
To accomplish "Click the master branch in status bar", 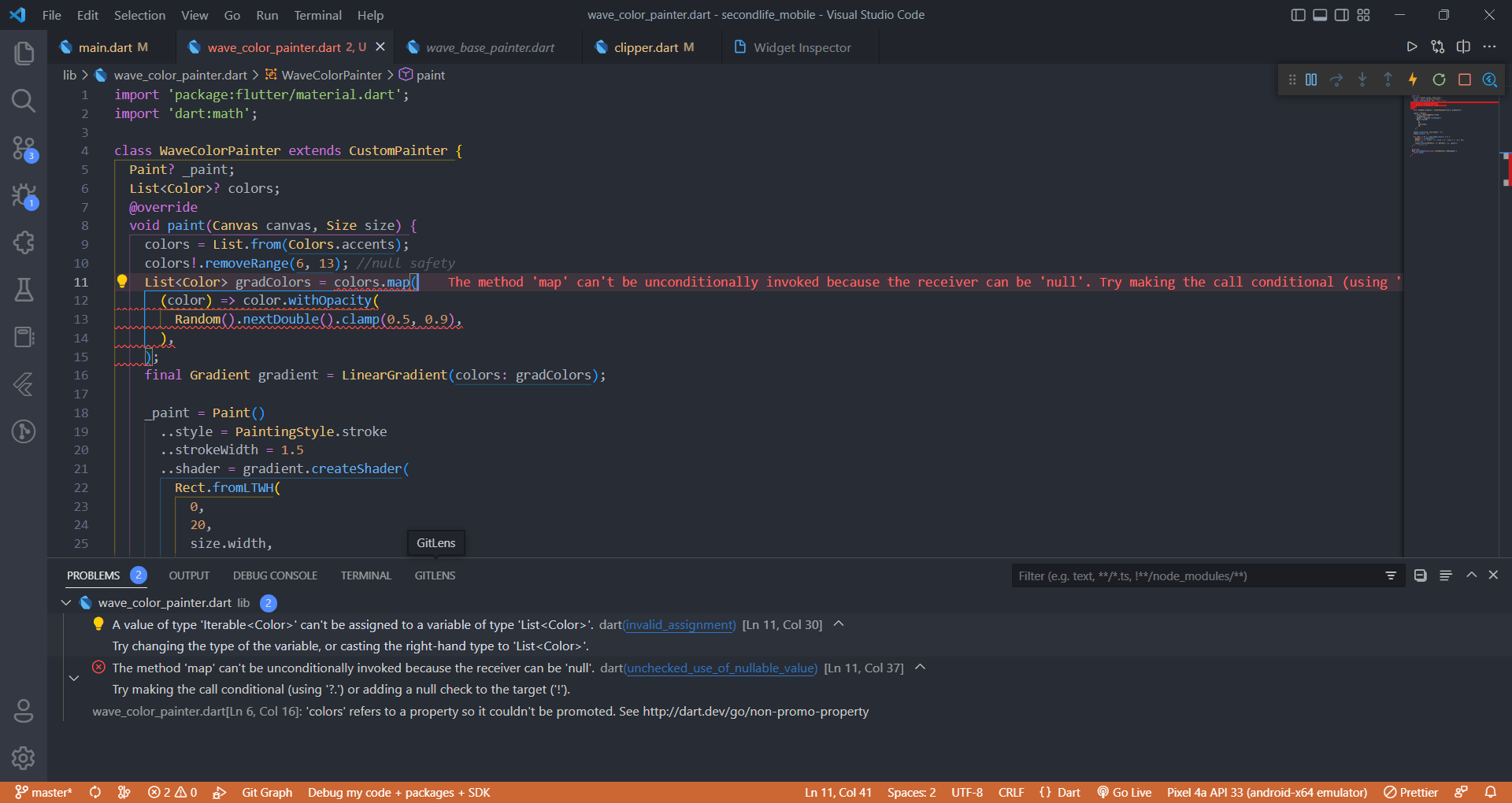I will 44,793.
